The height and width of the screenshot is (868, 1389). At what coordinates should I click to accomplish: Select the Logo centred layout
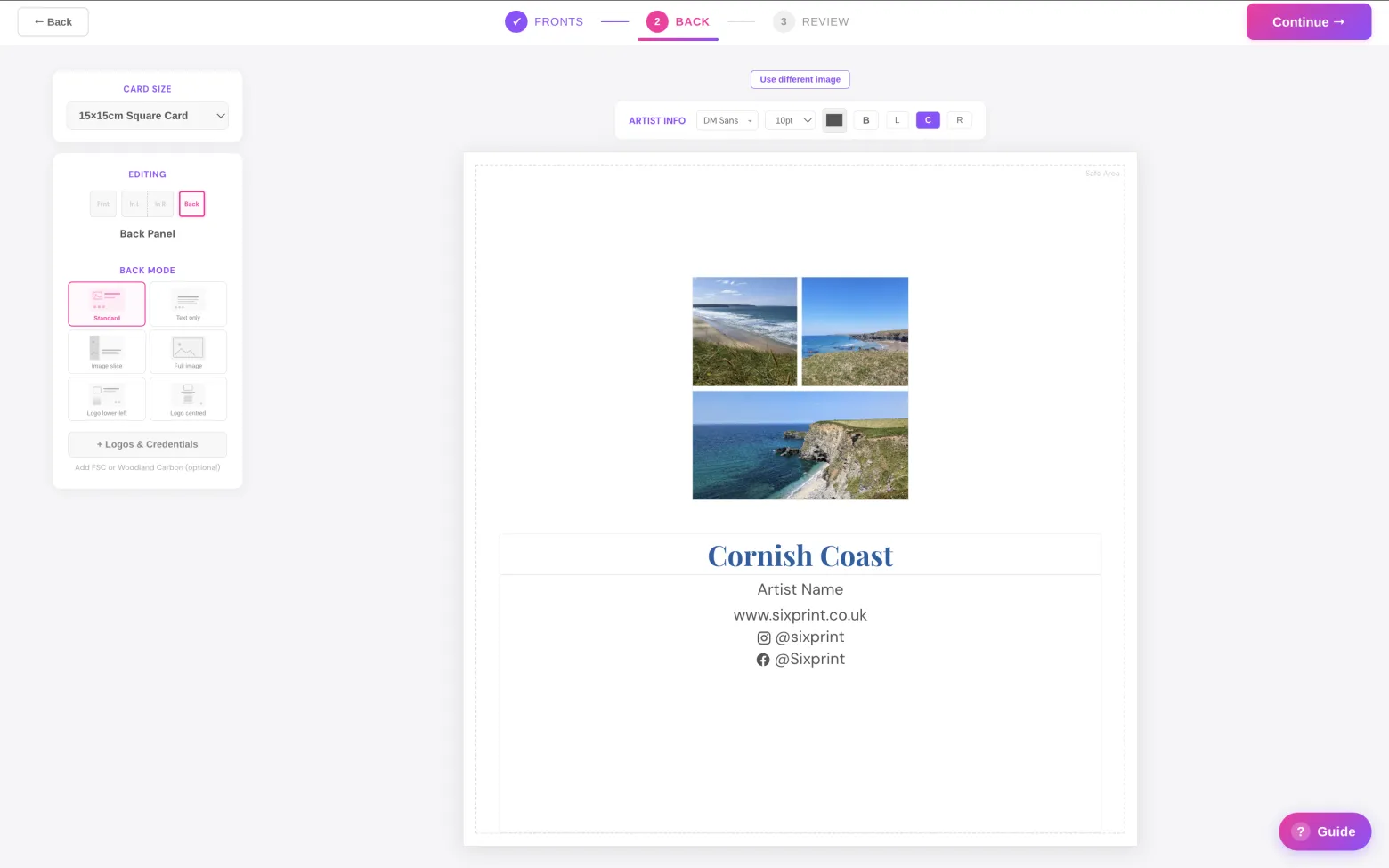[188, 399]
